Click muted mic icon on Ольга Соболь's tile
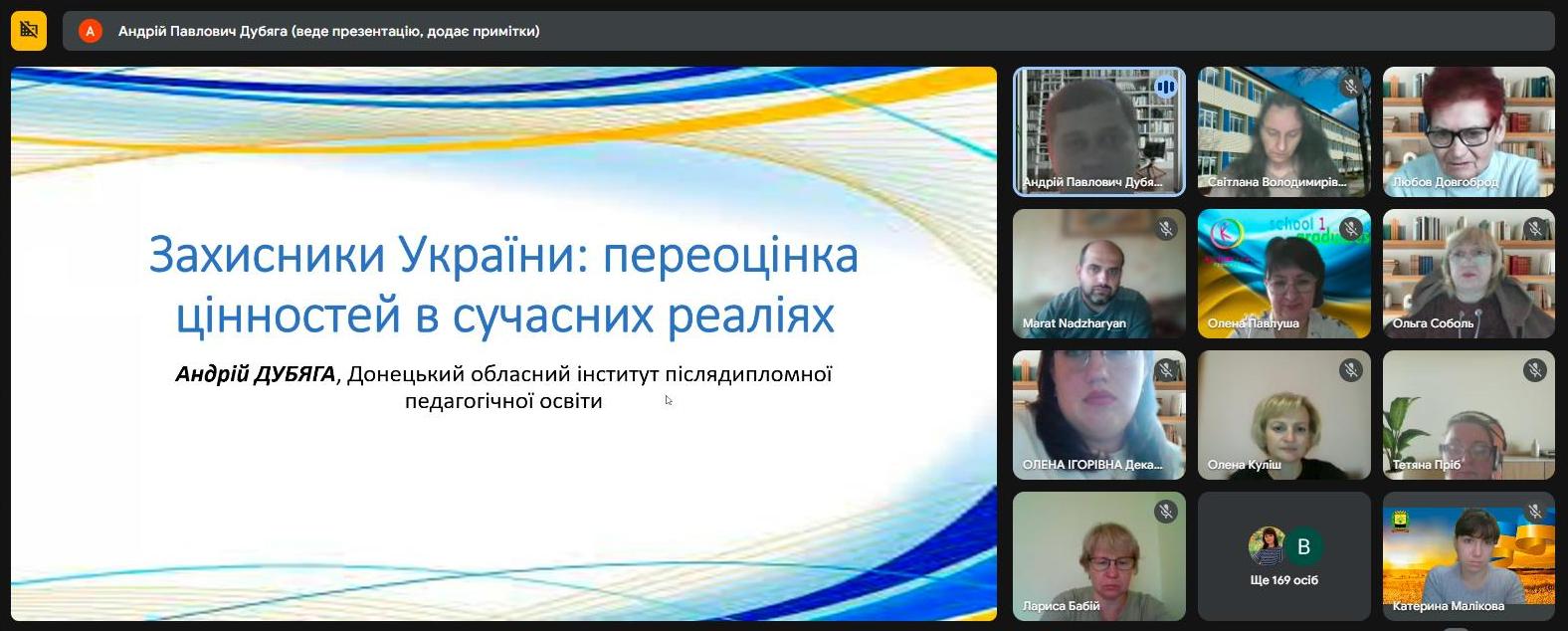Image resolution: width=1568 pixels, height=631 pixels. 1534,229
